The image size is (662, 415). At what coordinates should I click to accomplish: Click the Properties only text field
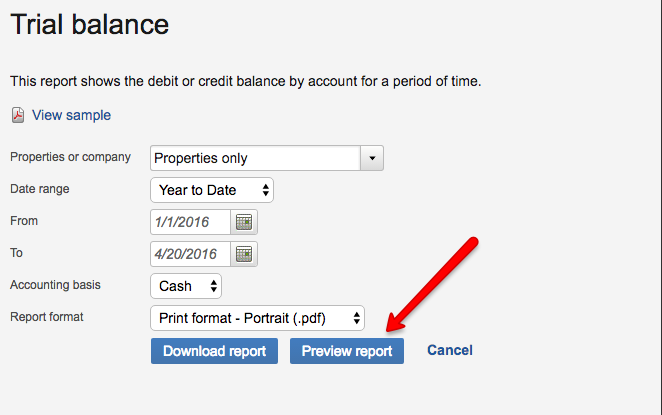[255, 158]
